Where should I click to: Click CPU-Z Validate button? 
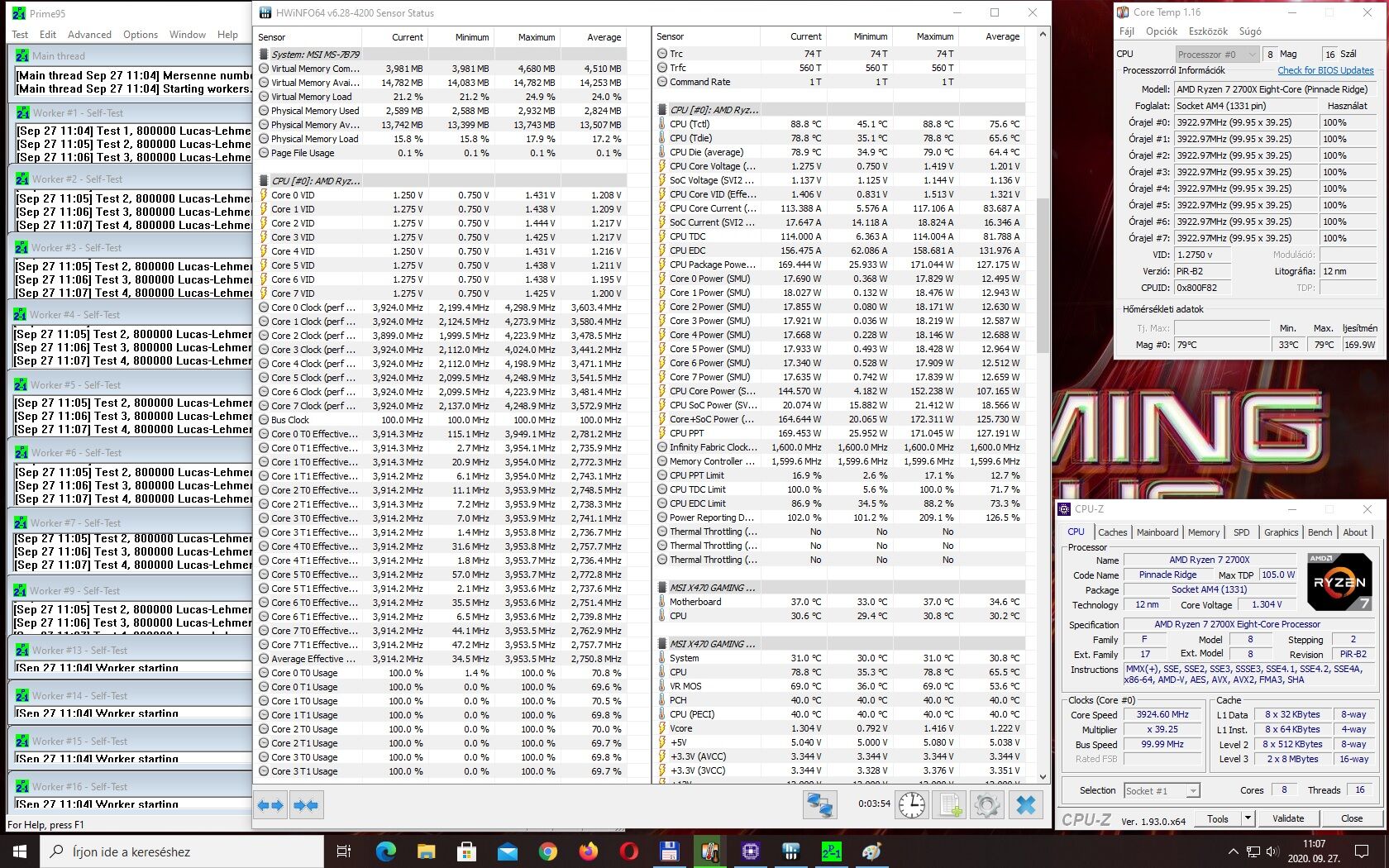[x=1288, y=818]
